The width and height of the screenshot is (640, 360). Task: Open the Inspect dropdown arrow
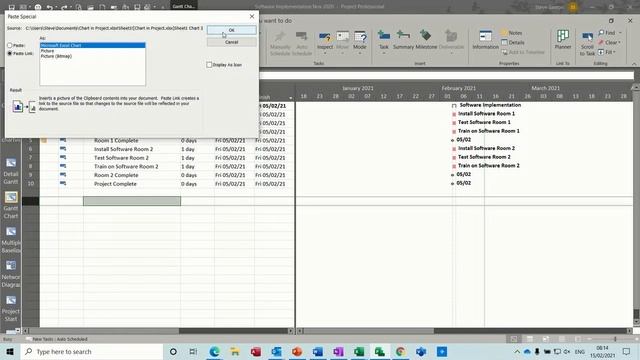[325, 53]
